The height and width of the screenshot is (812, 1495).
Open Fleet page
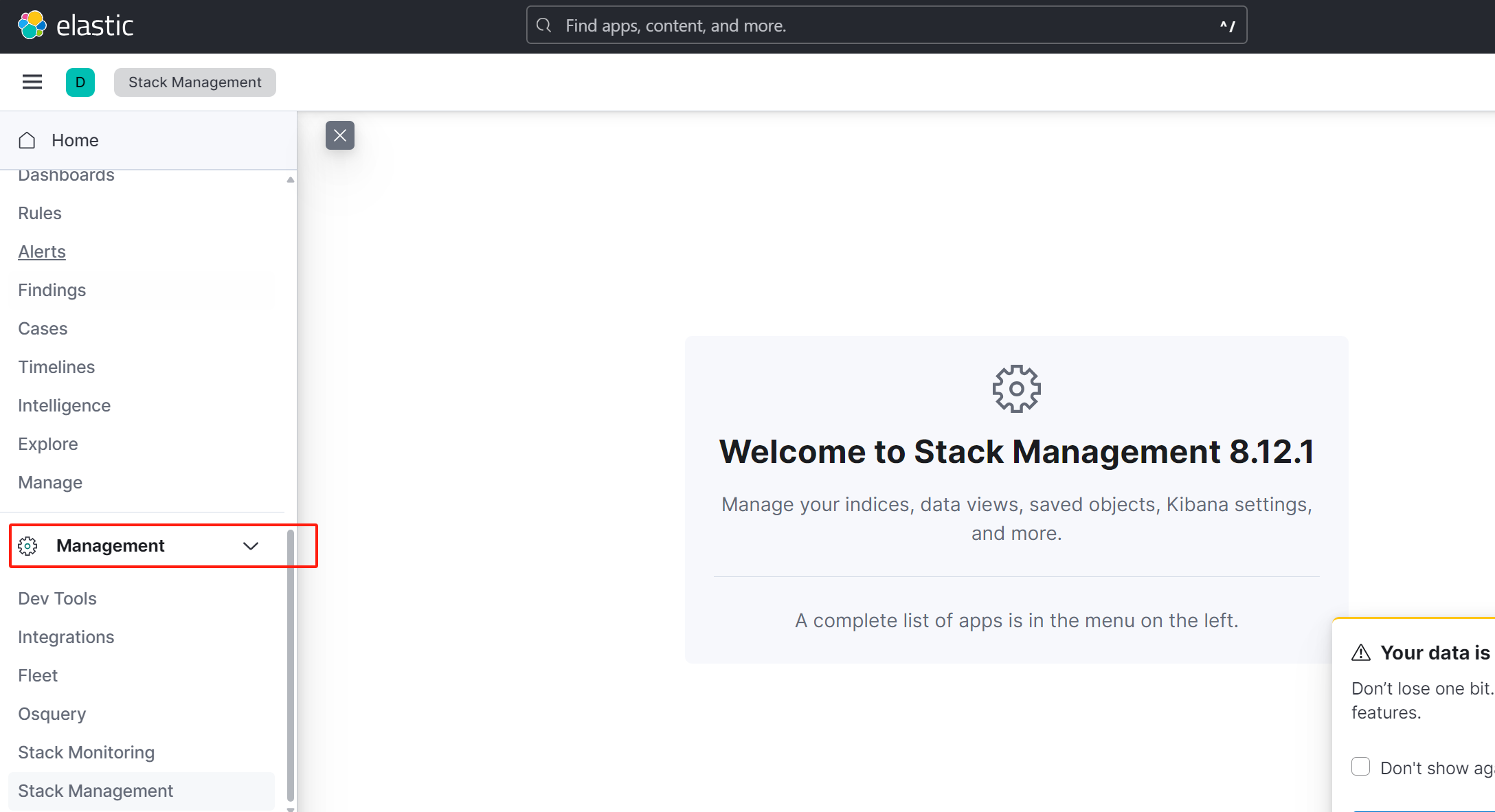pyautogui.click(x=38, y=675)
